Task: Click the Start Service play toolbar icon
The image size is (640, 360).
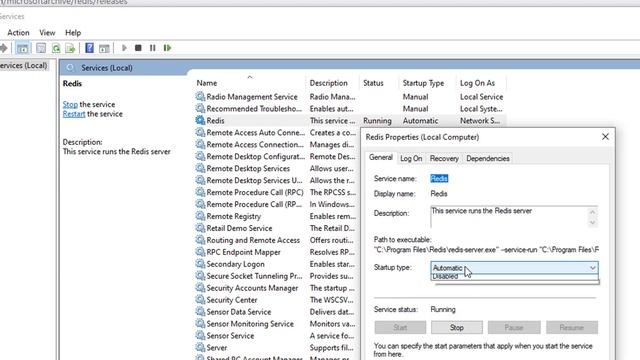Action: [x=124, y=48]
